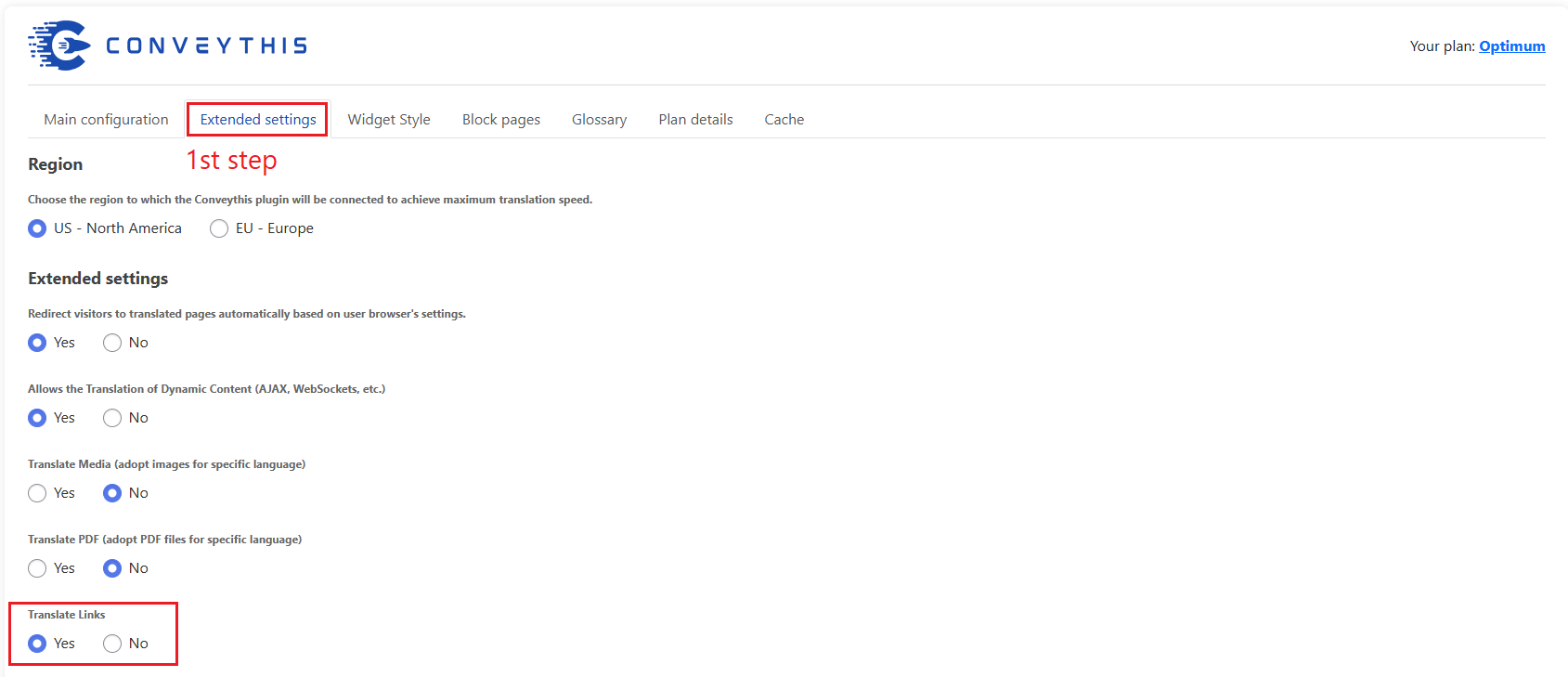Enable redirect visitors automatically with Yes
The width and height of the screenshot is (1568, 677).
click(x=37, y=343)
